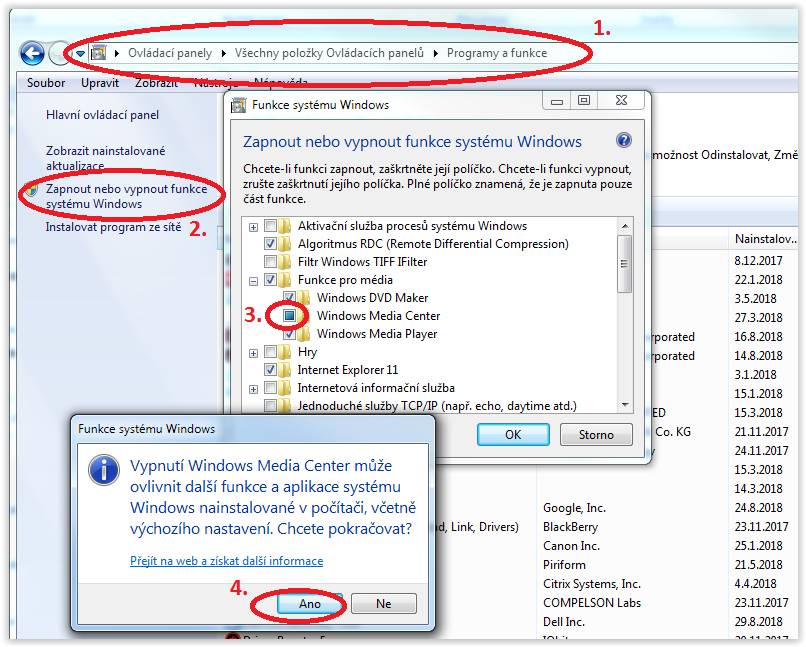Select the Windows Media Center label in tree
The width and height of the screenshot is (806, 647).
coord(378,316)
